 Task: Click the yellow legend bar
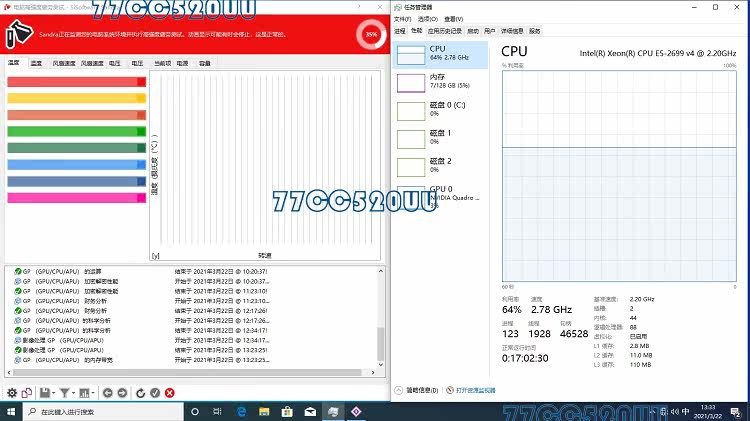77,99
